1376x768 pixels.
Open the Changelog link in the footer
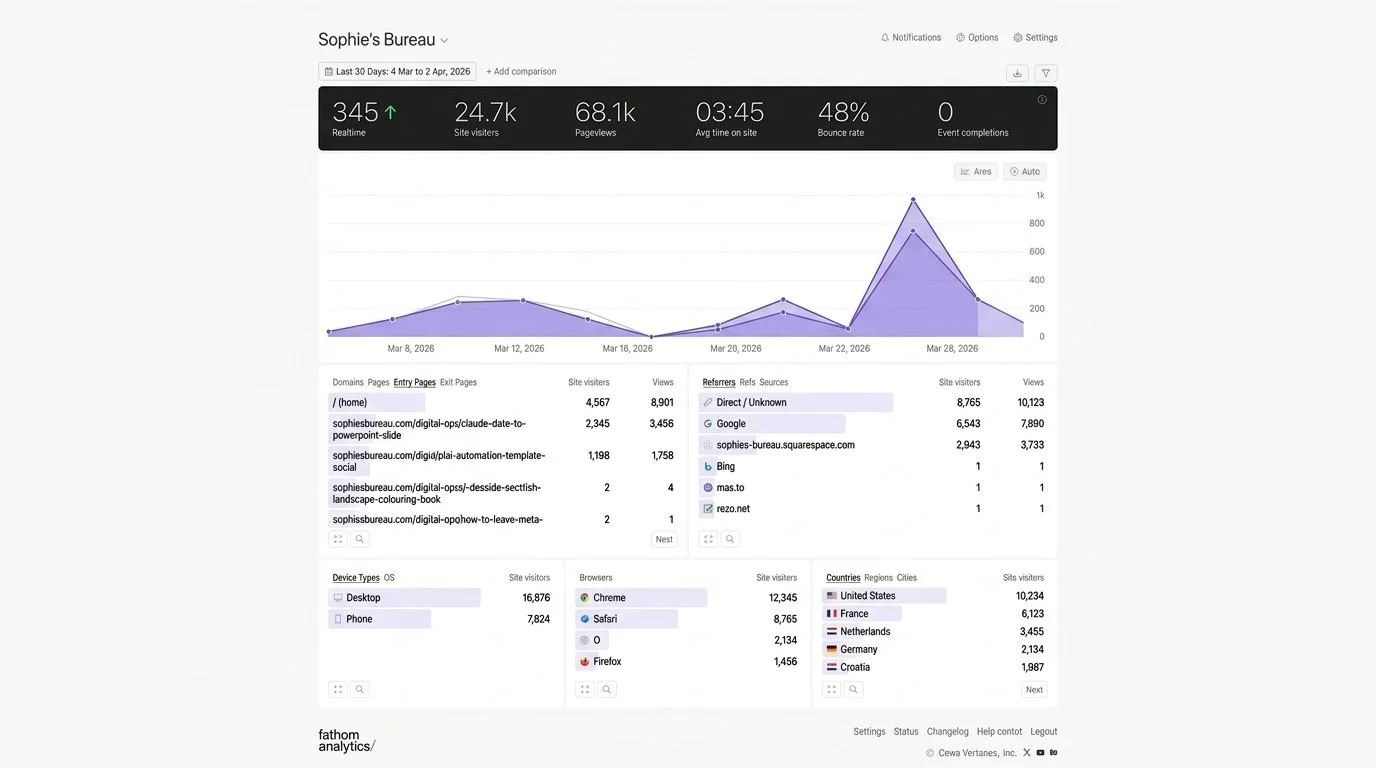pyautogui.click(x=946, y=731)
